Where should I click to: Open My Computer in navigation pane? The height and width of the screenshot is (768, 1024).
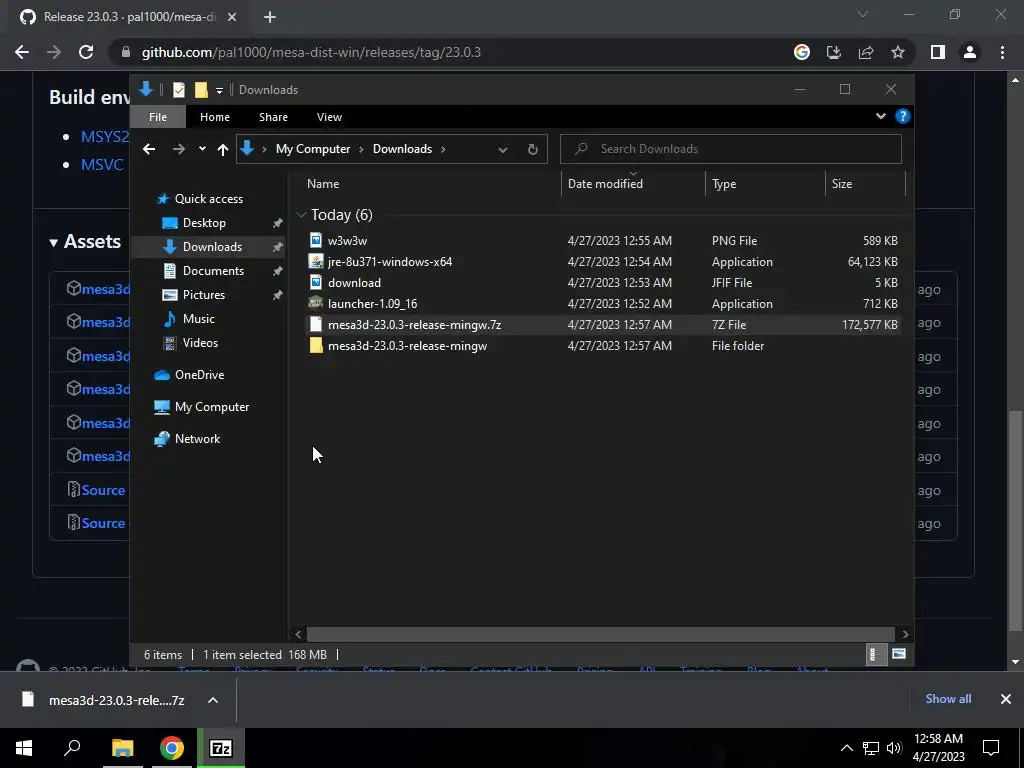click(212, 407)
